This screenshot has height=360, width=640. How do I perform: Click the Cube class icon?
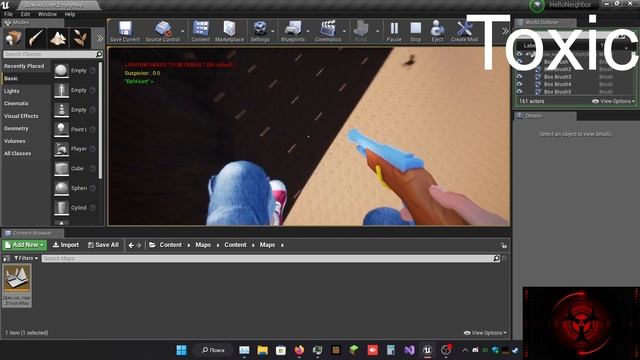[x=61, y=169]
